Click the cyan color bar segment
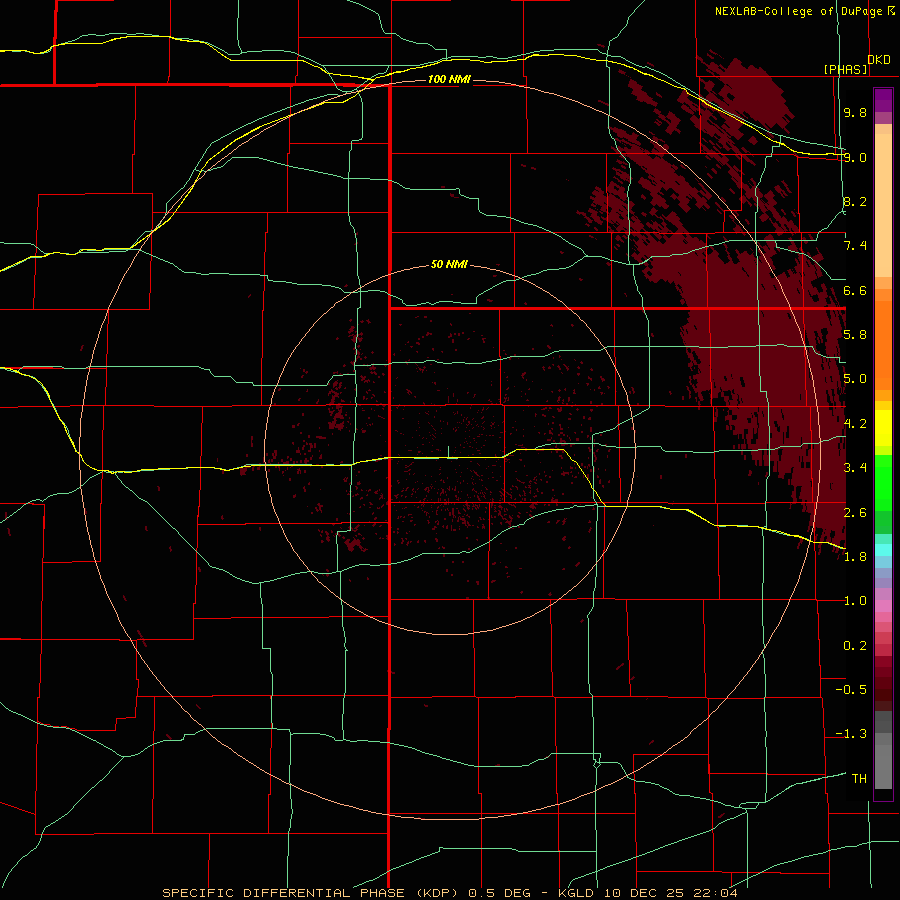This screenshot has width=900, height=900. coord(883,549)
